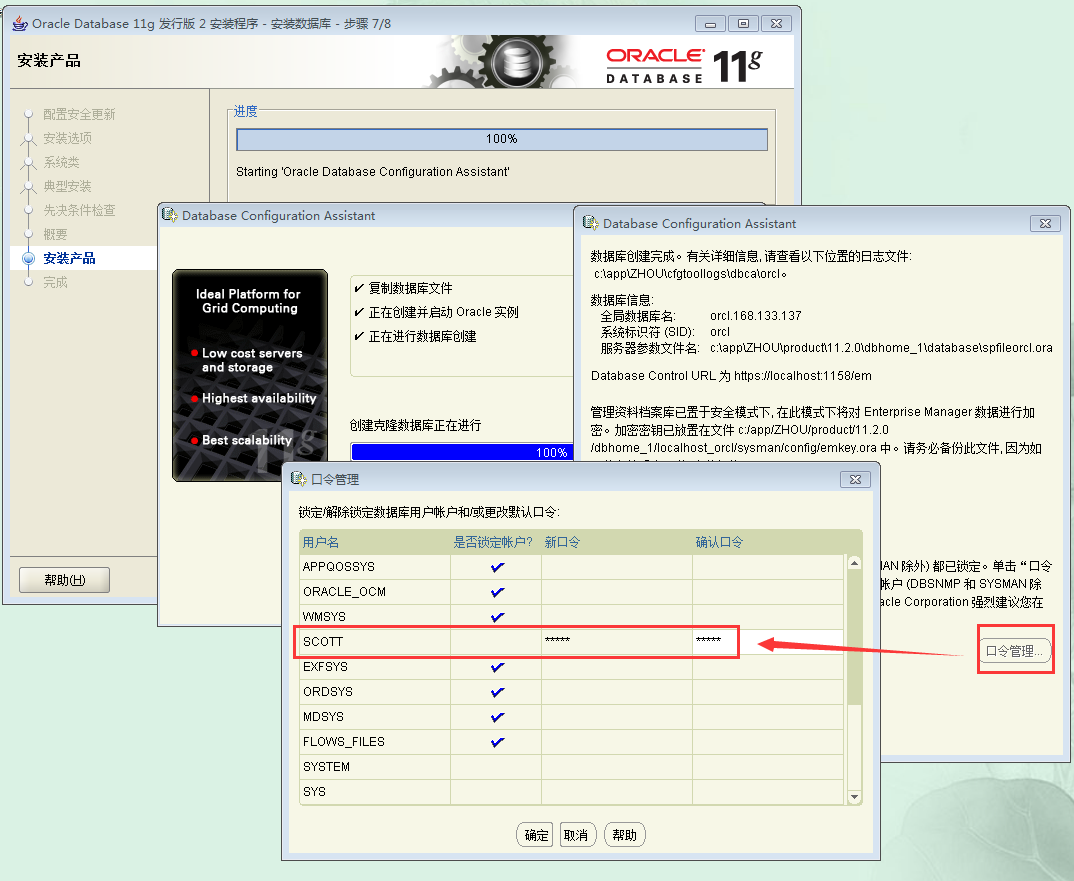Click the clone database blue progress bar
1074x881 pixels.
[x=462, y=452]
